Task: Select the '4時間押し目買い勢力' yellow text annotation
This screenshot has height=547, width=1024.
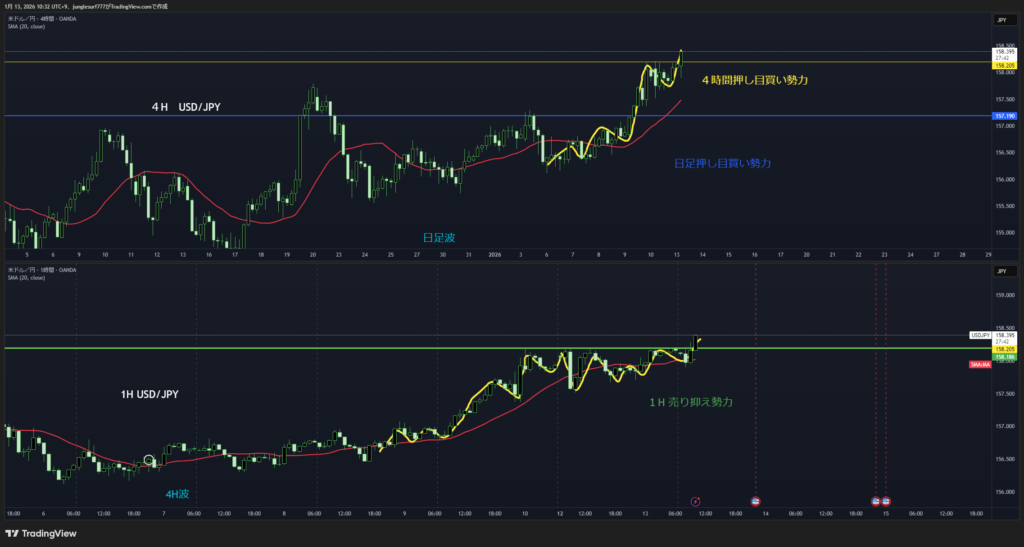Action: pyautogui.click(x=753, y=78)
